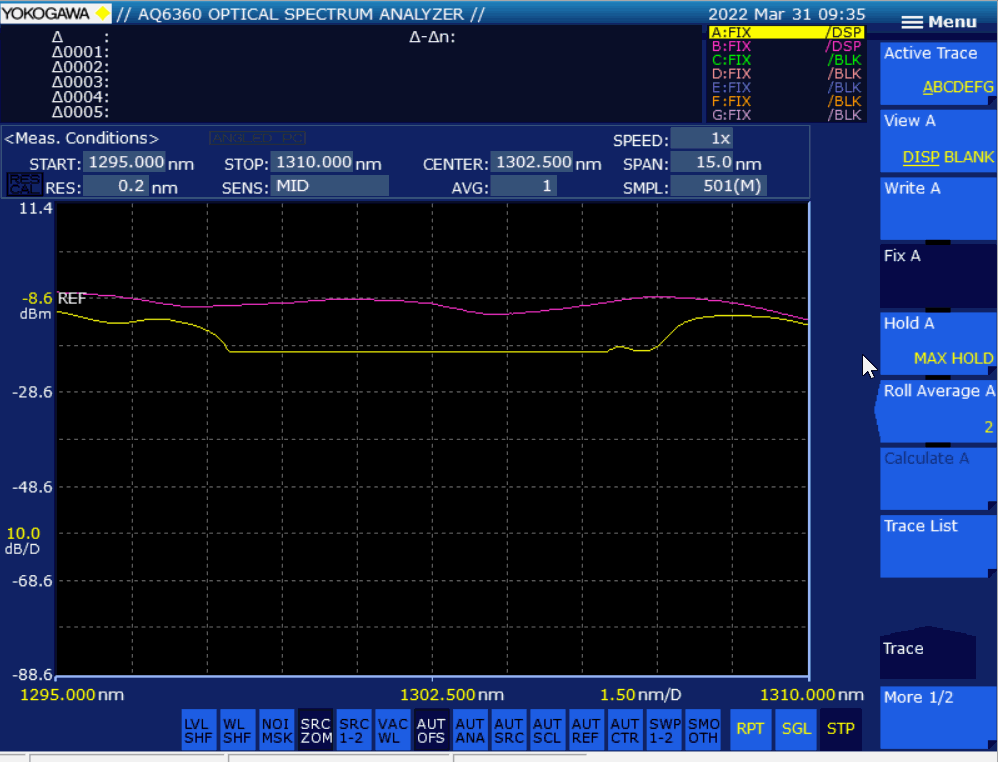Image resolution: width=998 pixels, height=762 pixels.
Task: Toggle the AUT SCL auto scale indicator
Action: 547,730
